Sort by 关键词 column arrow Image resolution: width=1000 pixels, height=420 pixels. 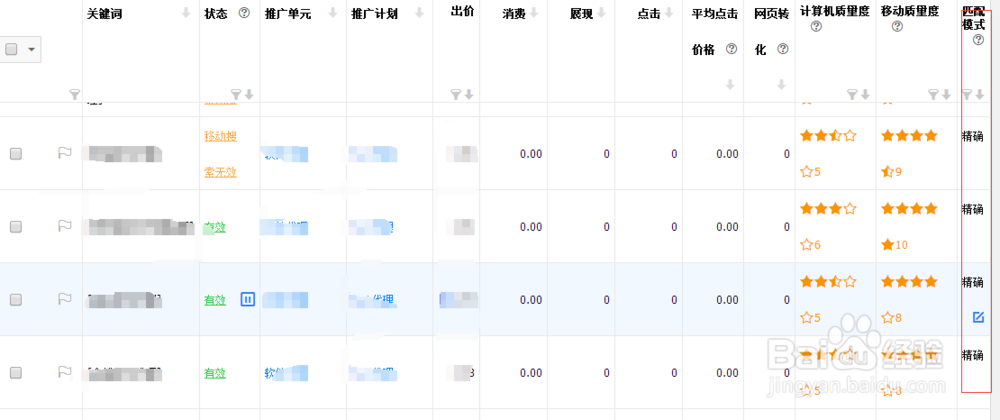point(186,13)
